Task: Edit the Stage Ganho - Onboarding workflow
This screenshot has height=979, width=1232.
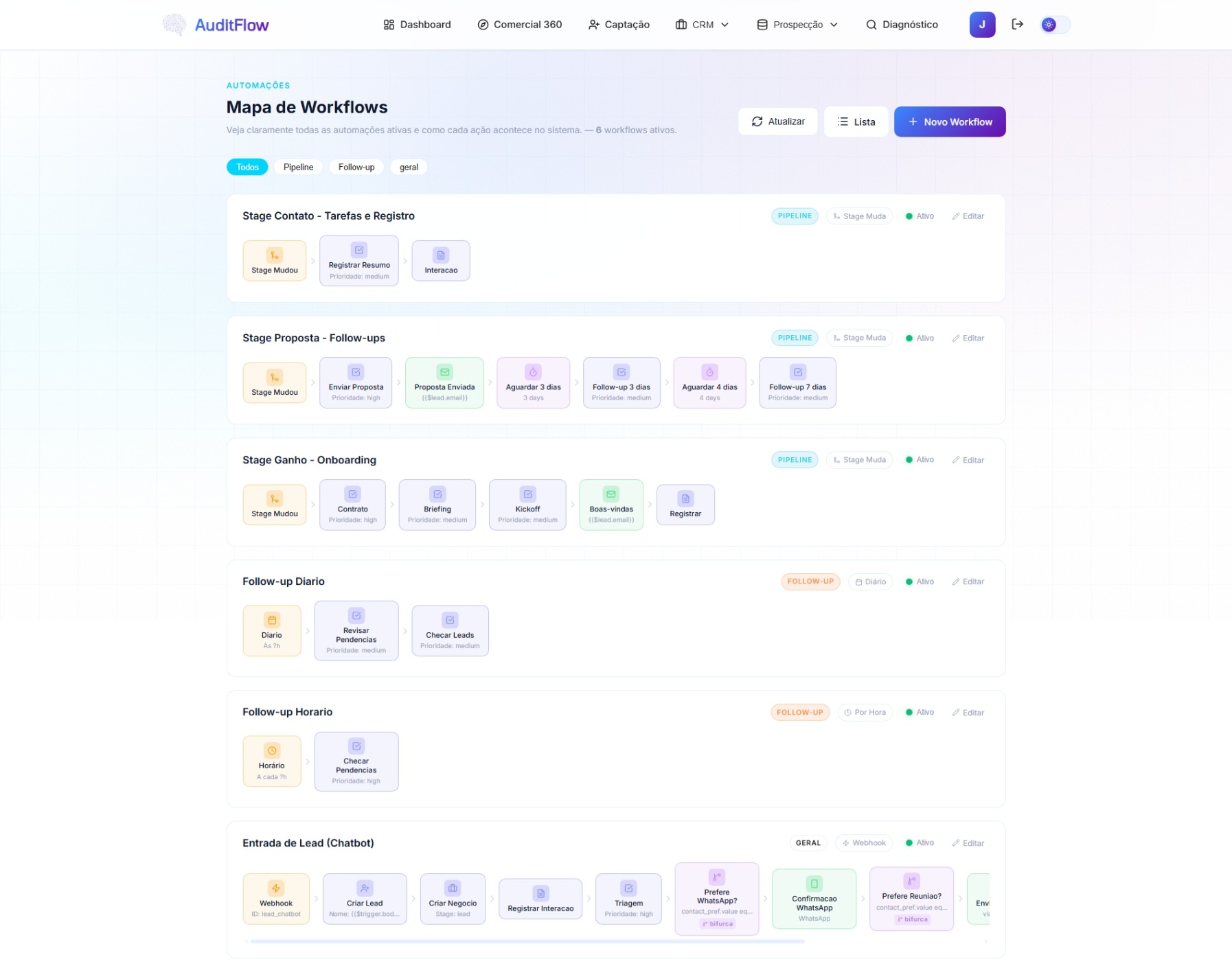Action: point(968,460)
